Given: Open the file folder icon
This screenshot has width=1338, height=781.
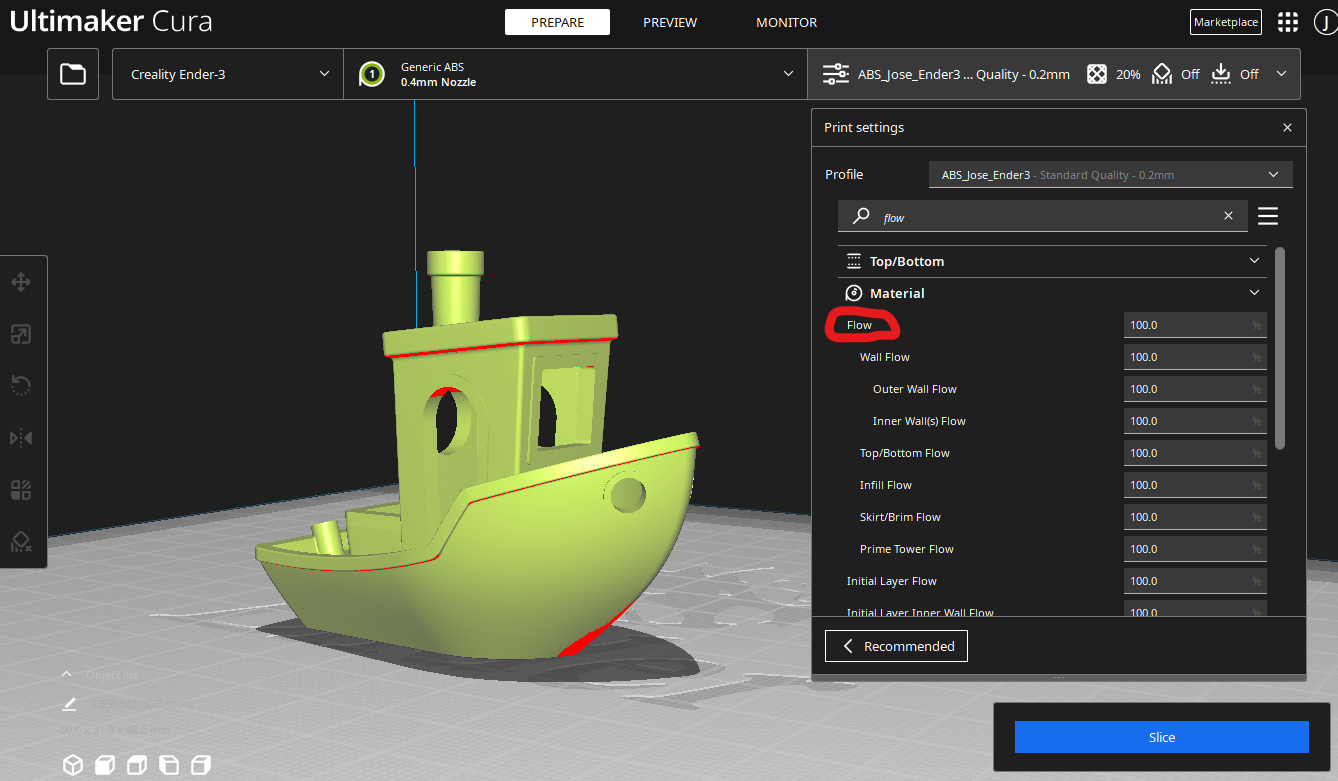Looking at the screenshot, I should click(73, 74).
